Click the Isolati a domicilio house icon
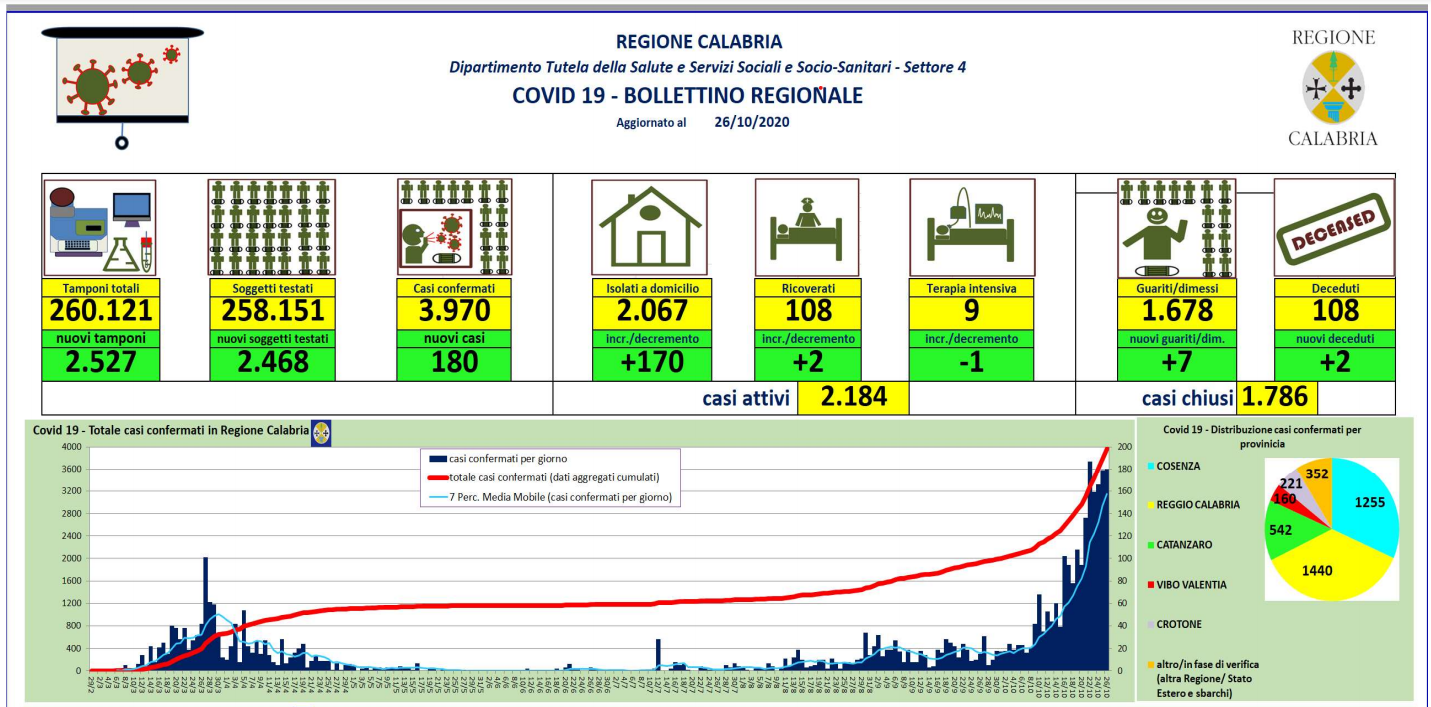 tap(649, 228)
